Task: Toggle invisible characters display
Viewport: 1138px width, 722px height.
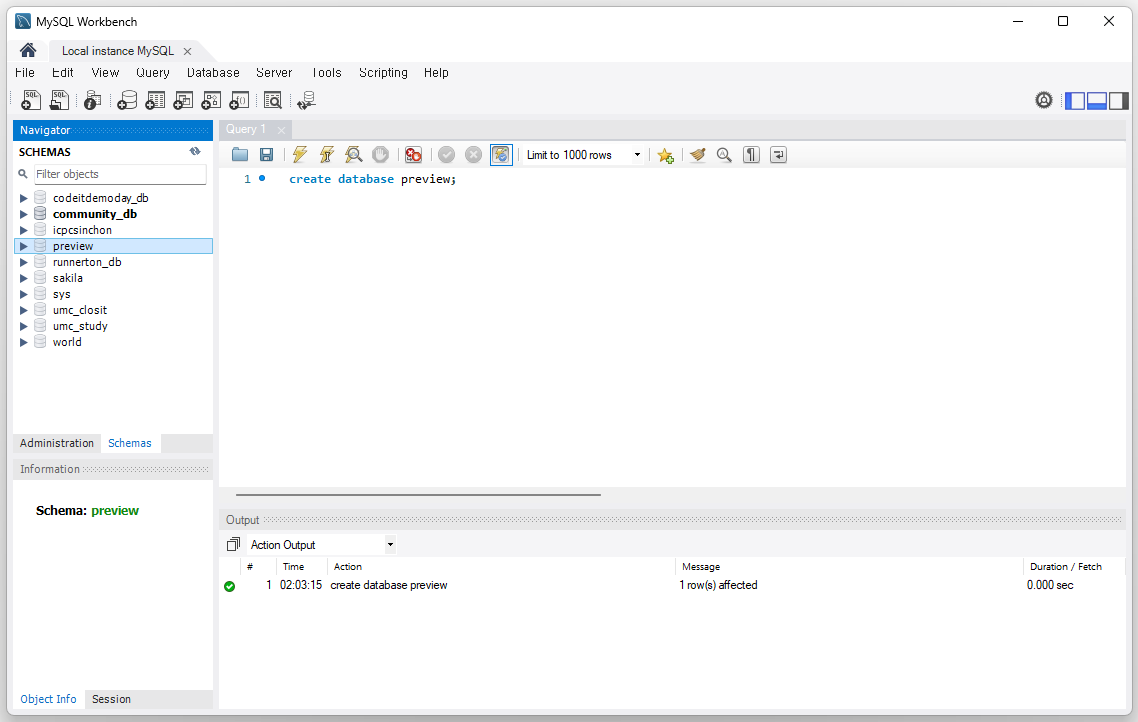Action: (x=751, y=155)
